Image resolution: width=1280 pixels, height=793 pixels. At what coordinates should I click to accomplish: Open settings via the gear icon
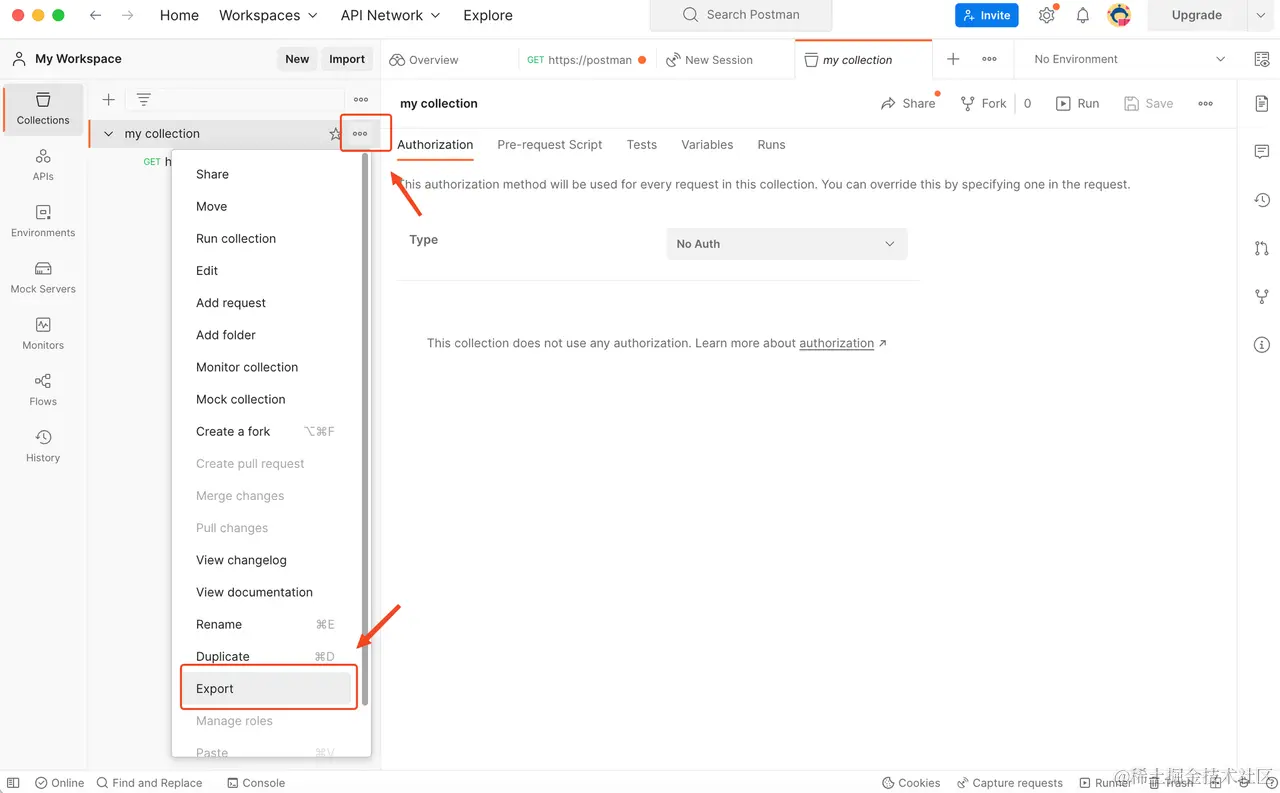click(x=1047, y=15)
